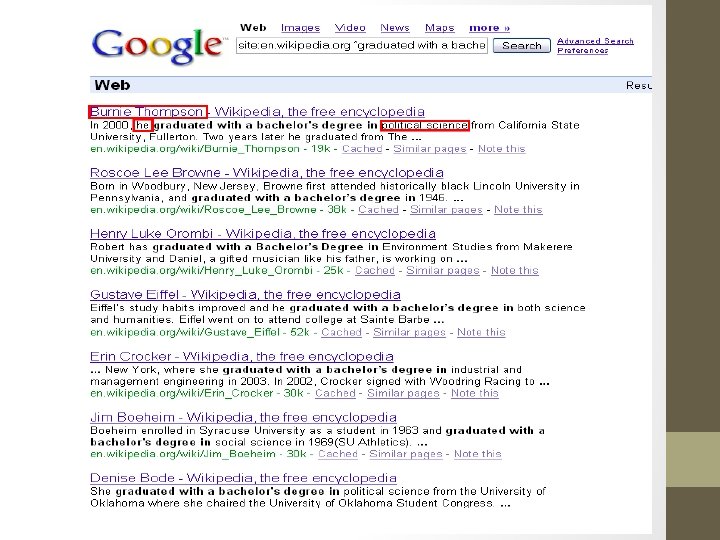Open Cached link for Burnie Thompson result
This screenshot has width=720, height=540.
(362, 149)
